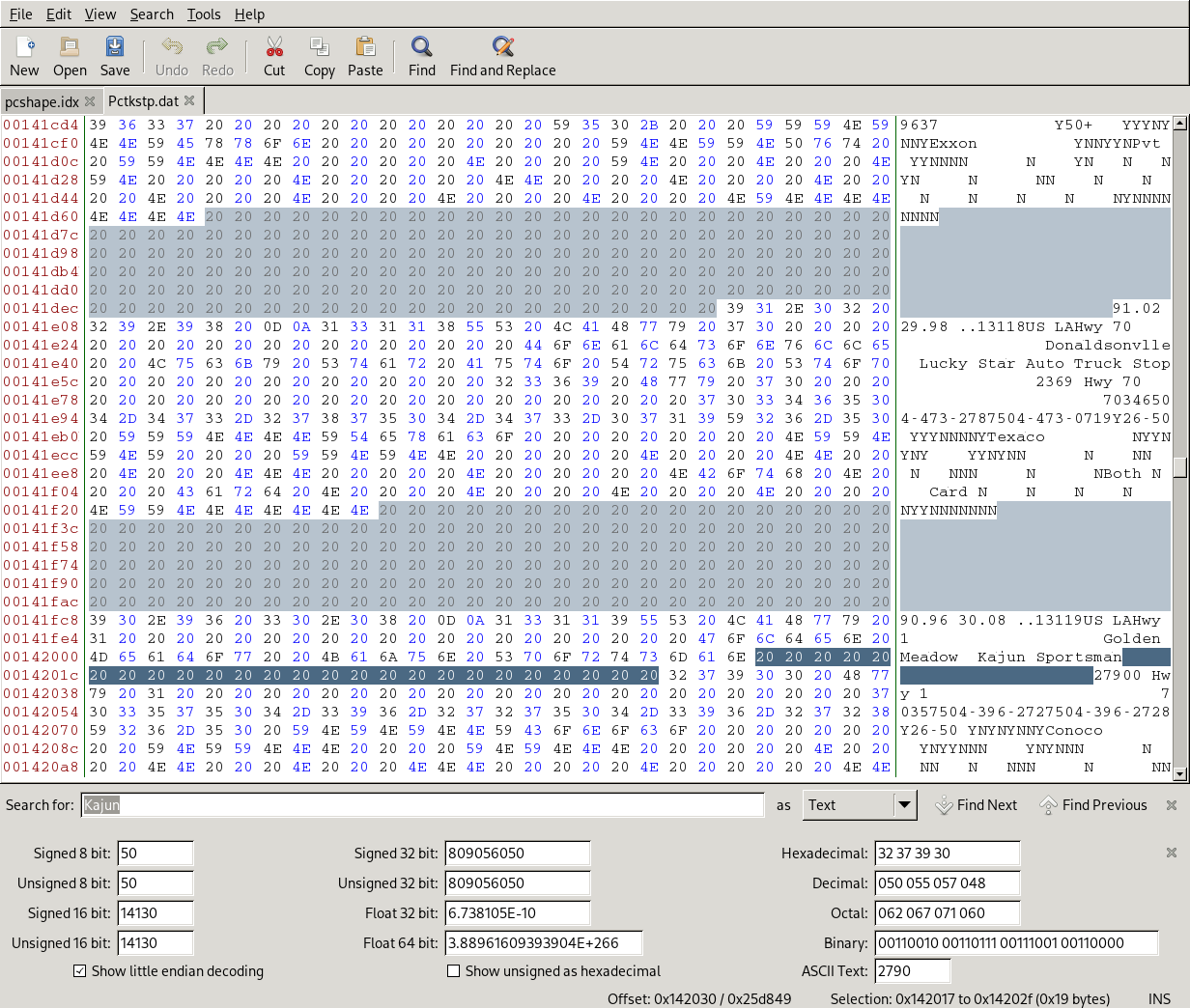Open the Tools menu
1190x1008 pixels.
(x=204, y=14)
